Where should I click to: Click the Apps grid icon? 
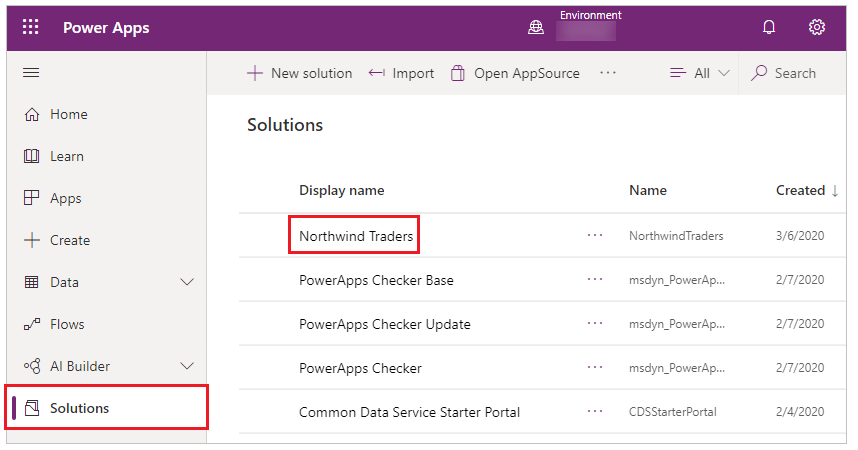pos(32,198)
